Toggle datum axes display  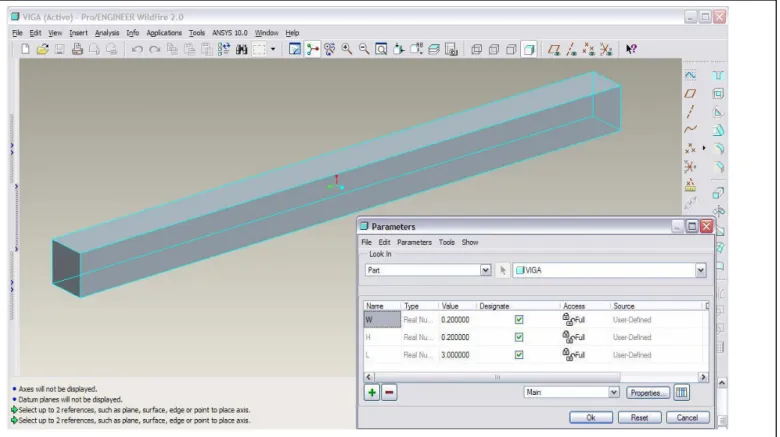click(571, 49)
